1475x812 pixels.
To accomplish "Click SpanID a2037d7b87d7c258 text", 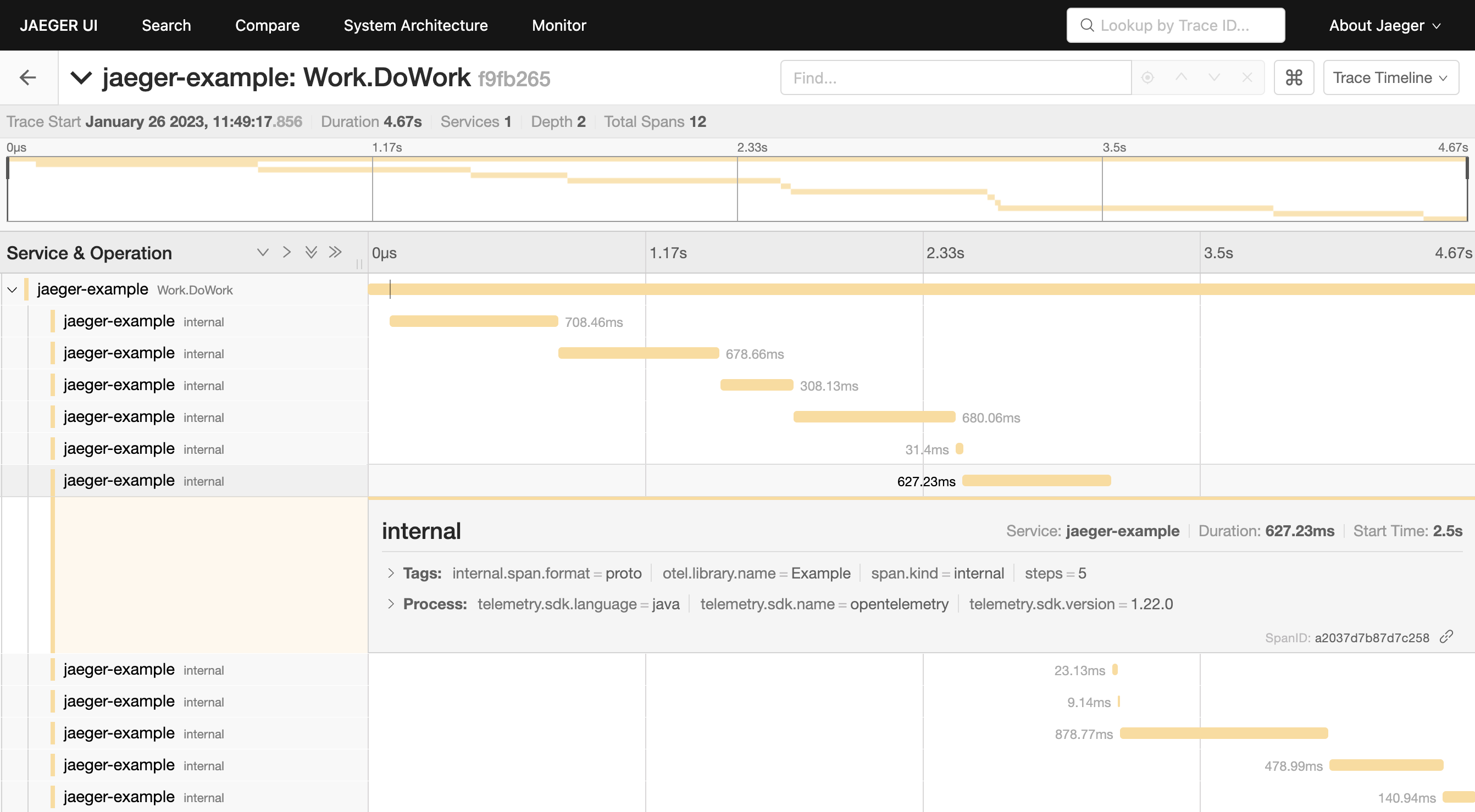I will (x=1347, y=637).
